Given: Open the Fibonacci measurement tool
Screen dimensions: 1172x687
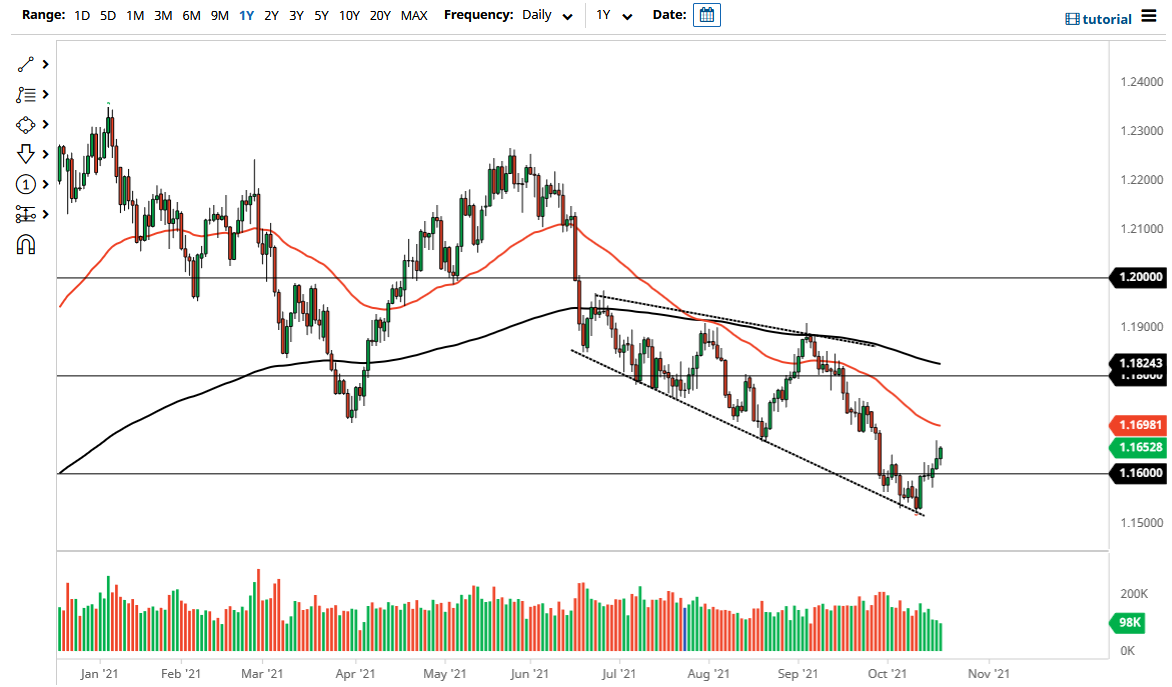Looking at the screenshot, I should 28,214.
